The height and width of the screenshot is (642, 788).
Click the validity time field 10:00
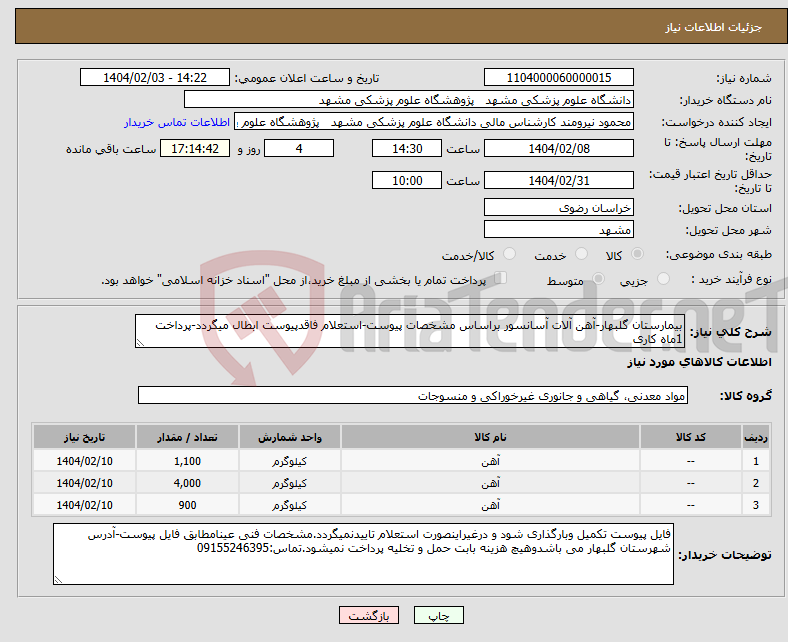click(407, 180)
